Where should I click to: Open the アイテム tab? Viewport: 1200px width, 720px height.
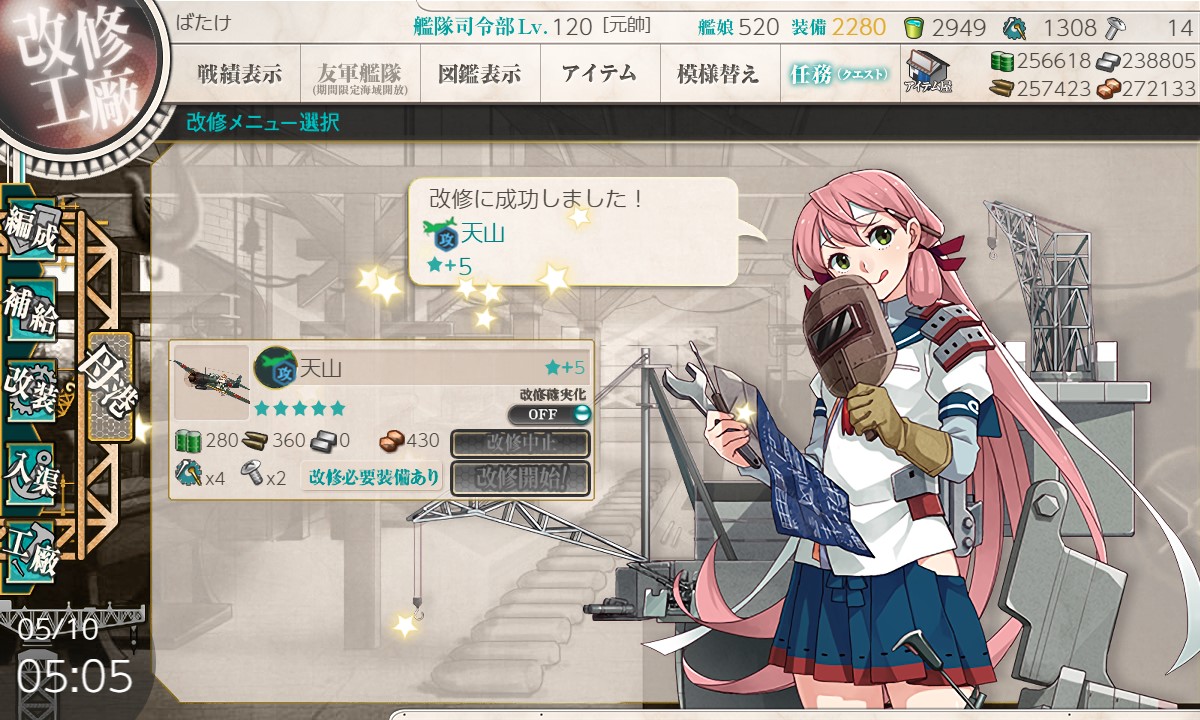(599, 73)
